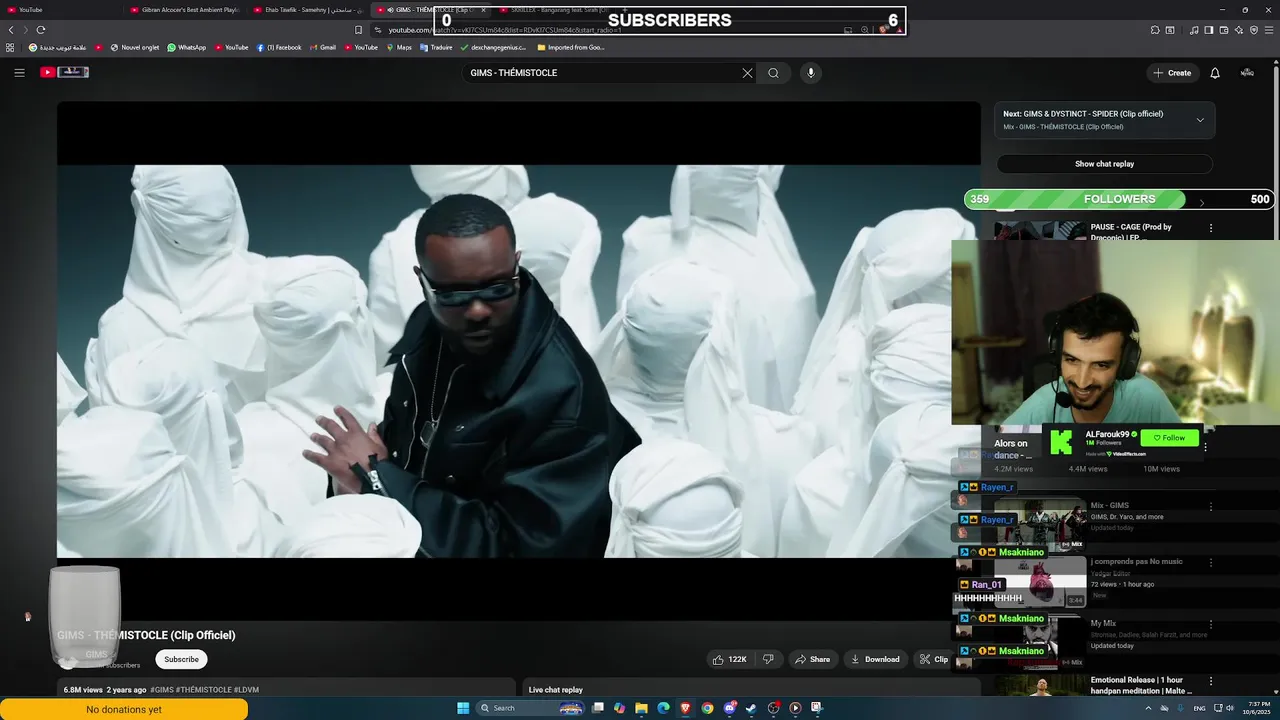
Task: Switch to Ehab Tawfik - Samehny tab
Action: click(308, 10)
